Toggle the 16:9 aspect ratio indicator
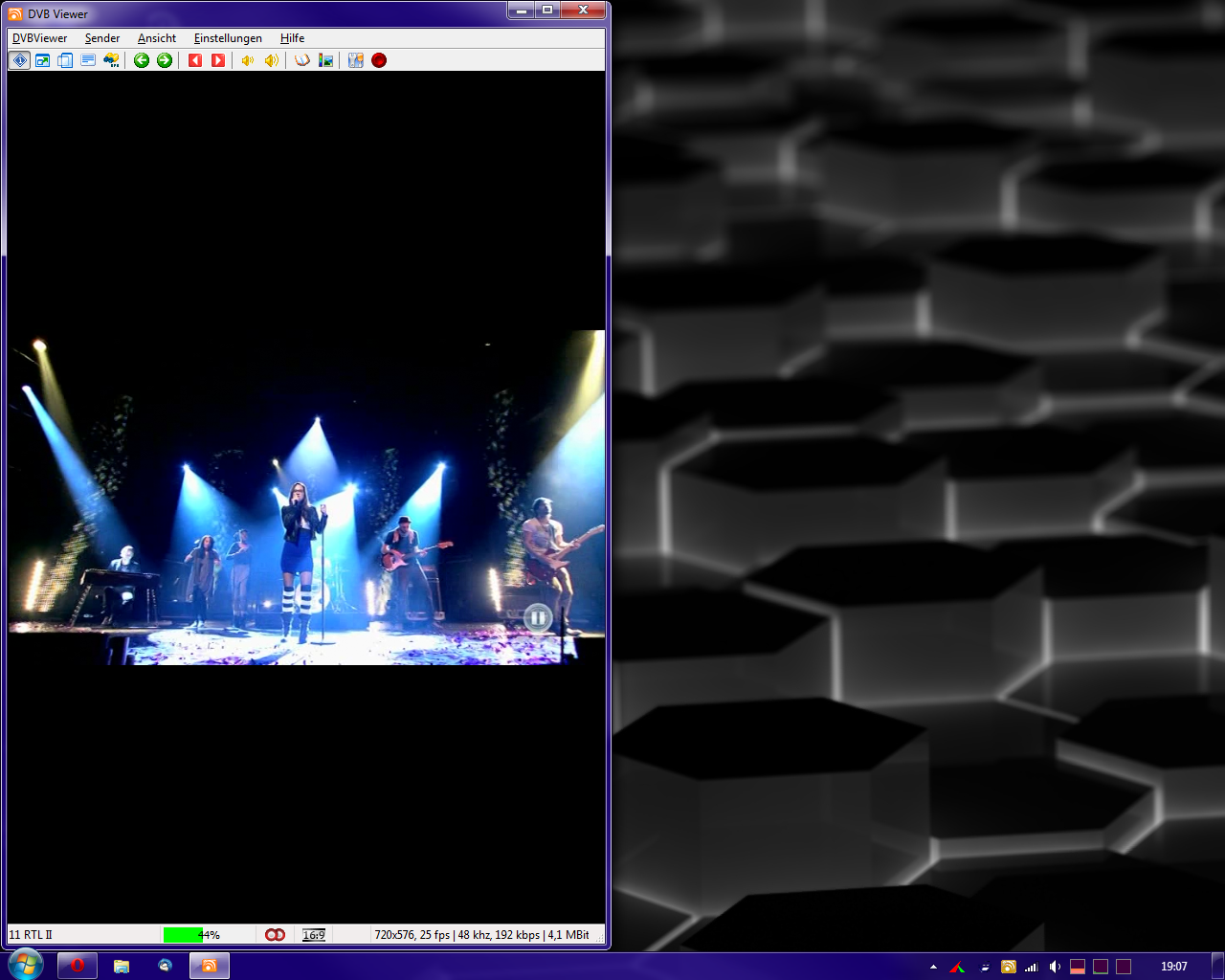Screen dimensions: 1225x980 tap(314, 935)
